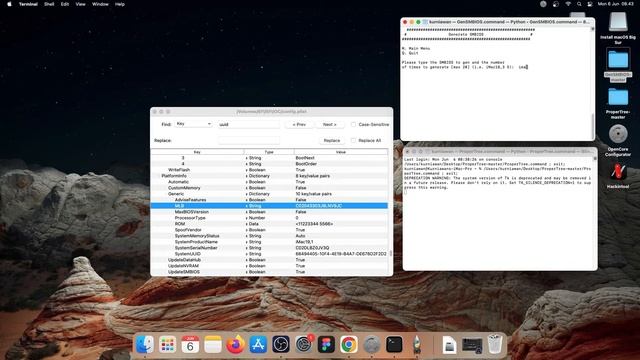Open Launchpad from the dock
Image resolution: width=640 pixels, height=360 pixels.
pyautogui.click(x=167, y=344)
